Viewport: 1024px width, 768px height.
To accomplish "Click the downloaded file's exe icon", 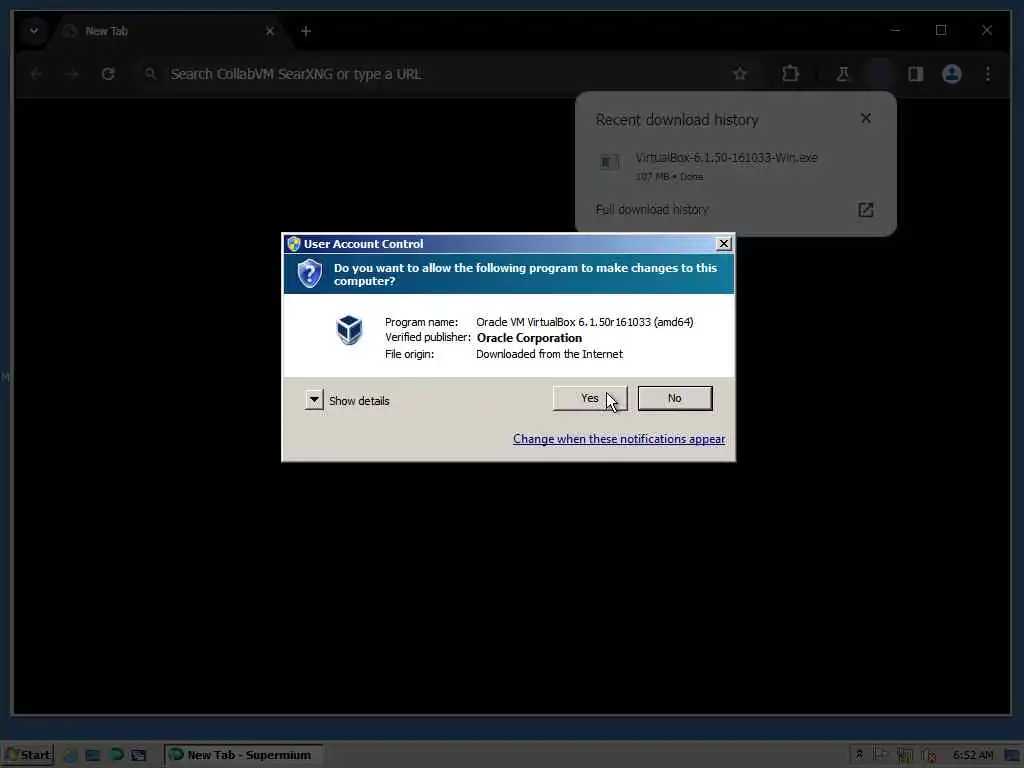I will (609, 162).
